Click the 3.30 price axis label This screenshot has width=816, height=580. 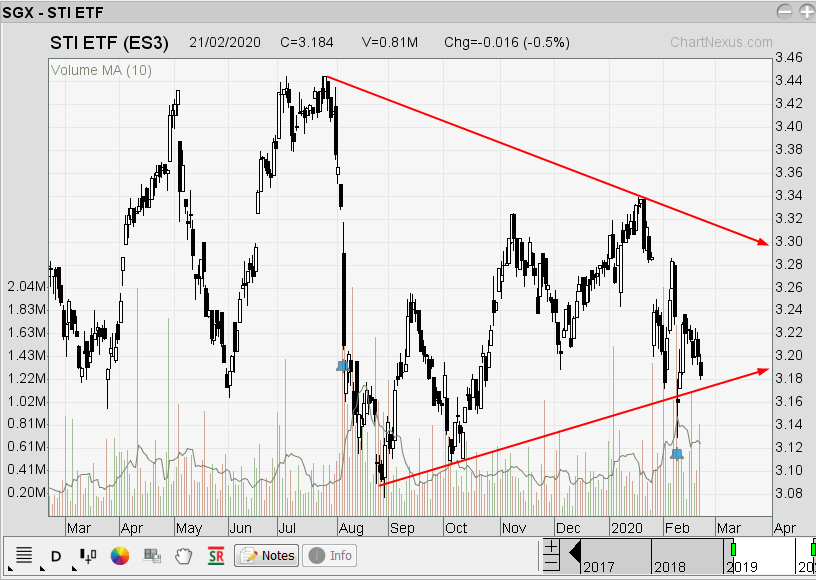[x=789, y=241]
